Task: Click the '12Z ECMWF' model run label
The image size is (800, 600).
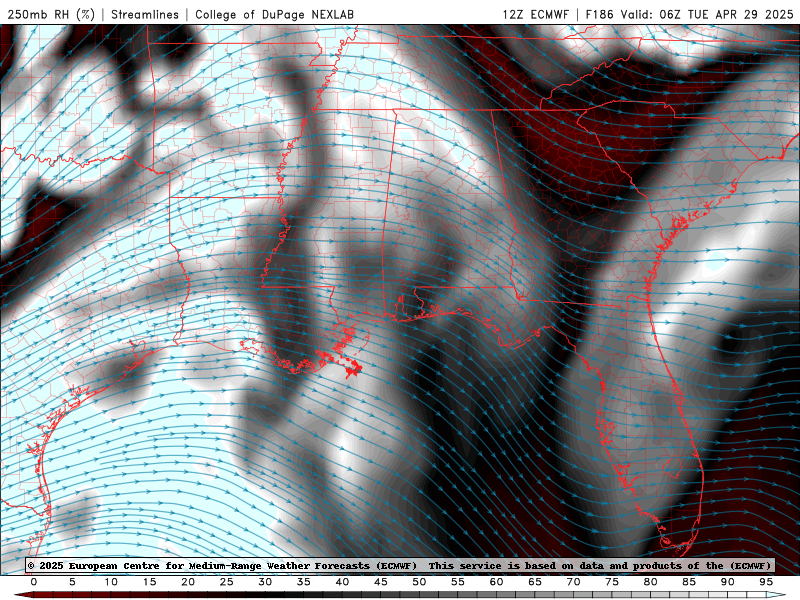Action: (x=535, y=14)
